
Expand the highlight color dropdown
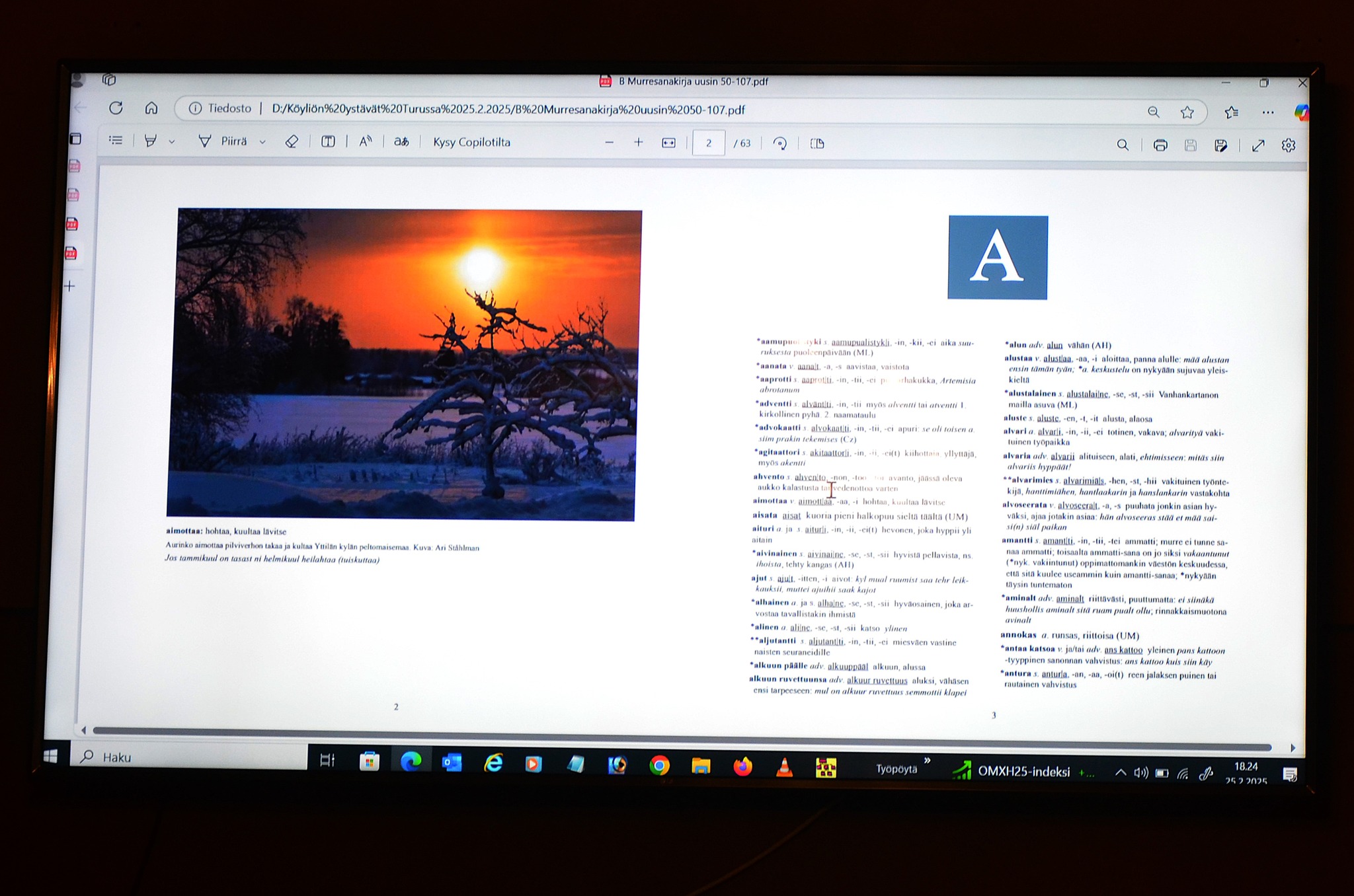(x=172, y=142)
